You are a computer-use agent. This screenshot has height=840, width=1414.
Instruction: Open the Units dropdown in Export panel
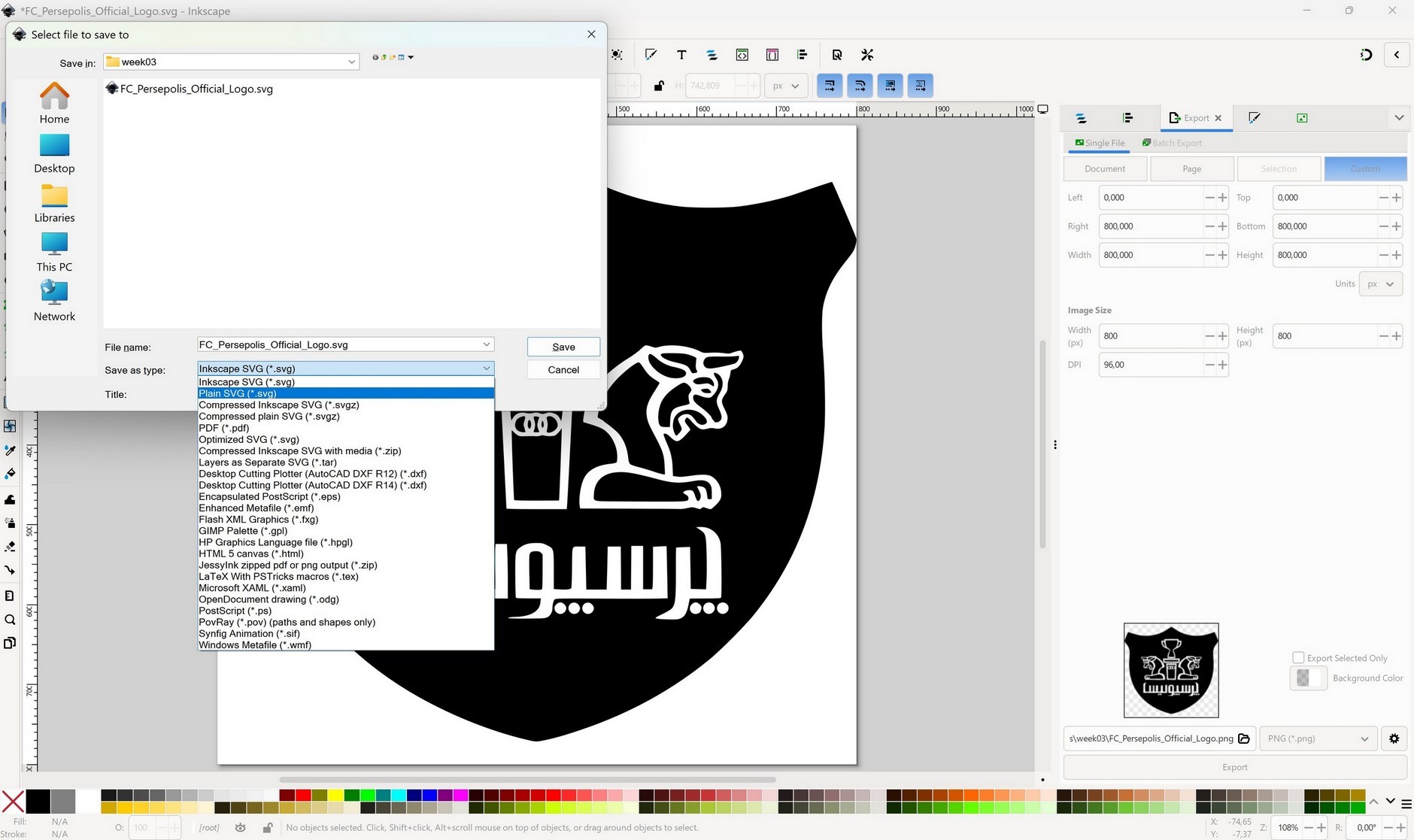pos(1381,284)
